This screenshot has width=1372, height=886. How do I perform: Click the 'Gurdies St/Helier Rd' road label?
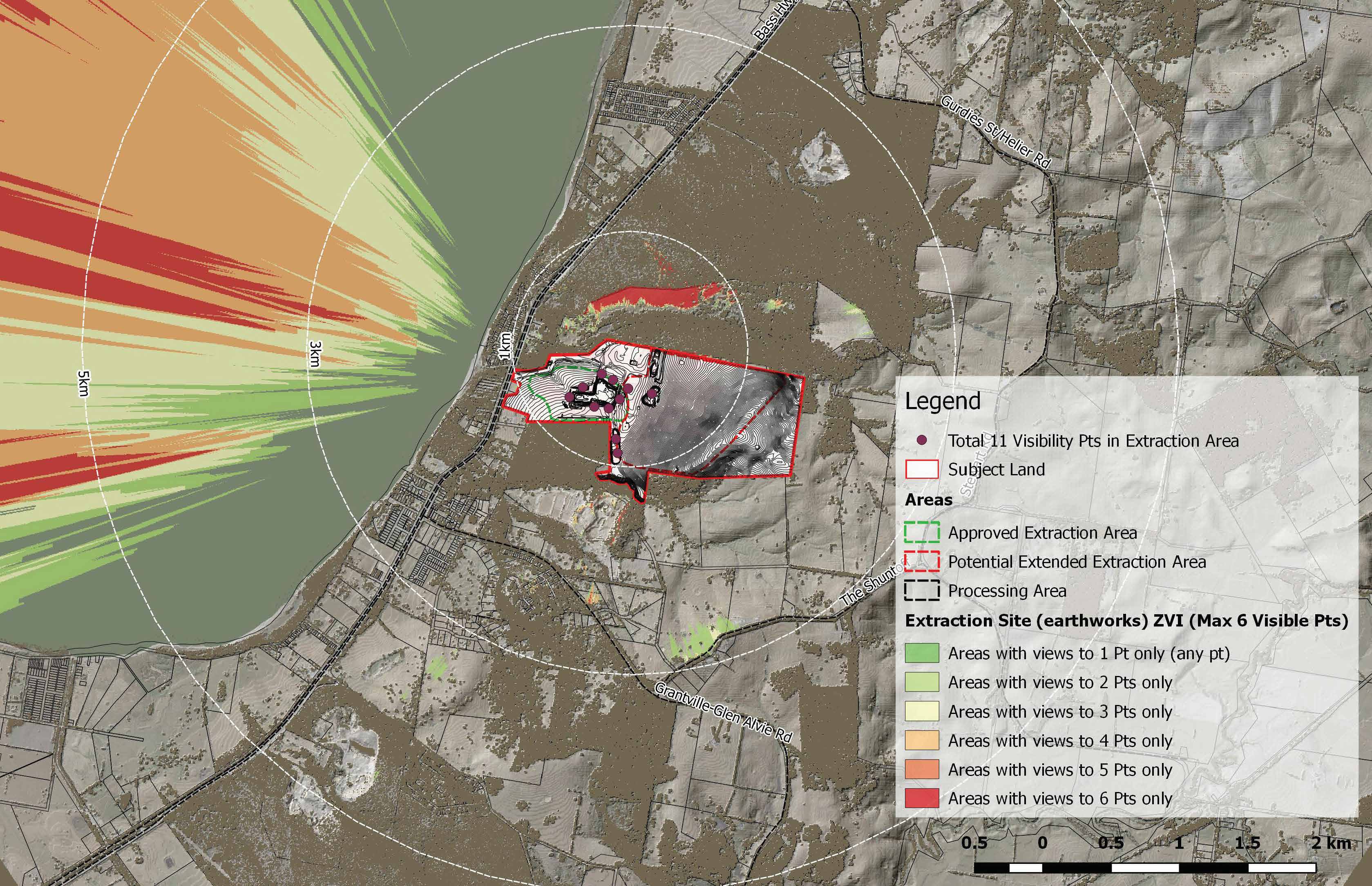pyautogui.click(x=996, y=132)
